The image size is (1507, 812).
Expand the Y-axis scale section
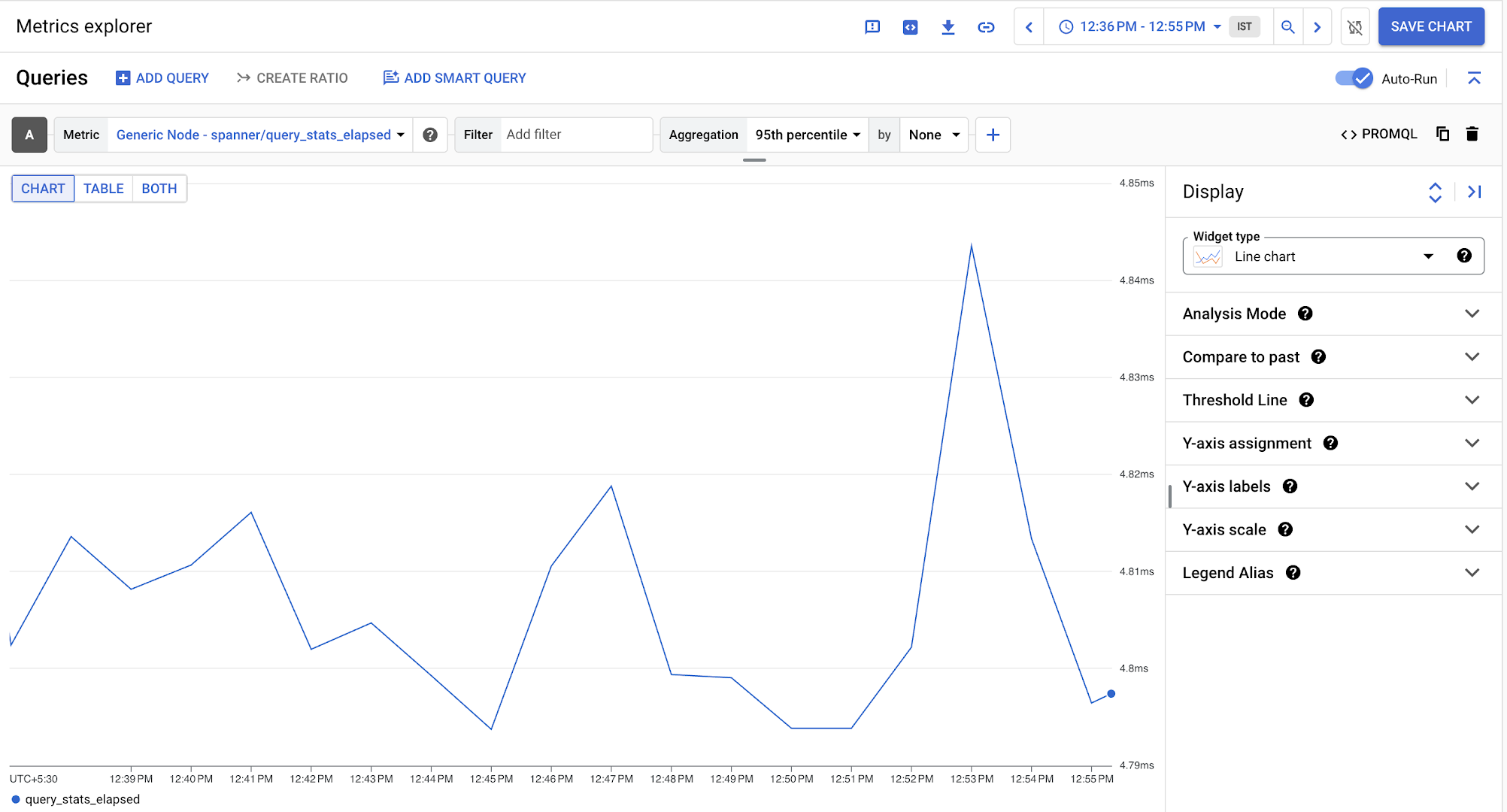[1473, 529]
